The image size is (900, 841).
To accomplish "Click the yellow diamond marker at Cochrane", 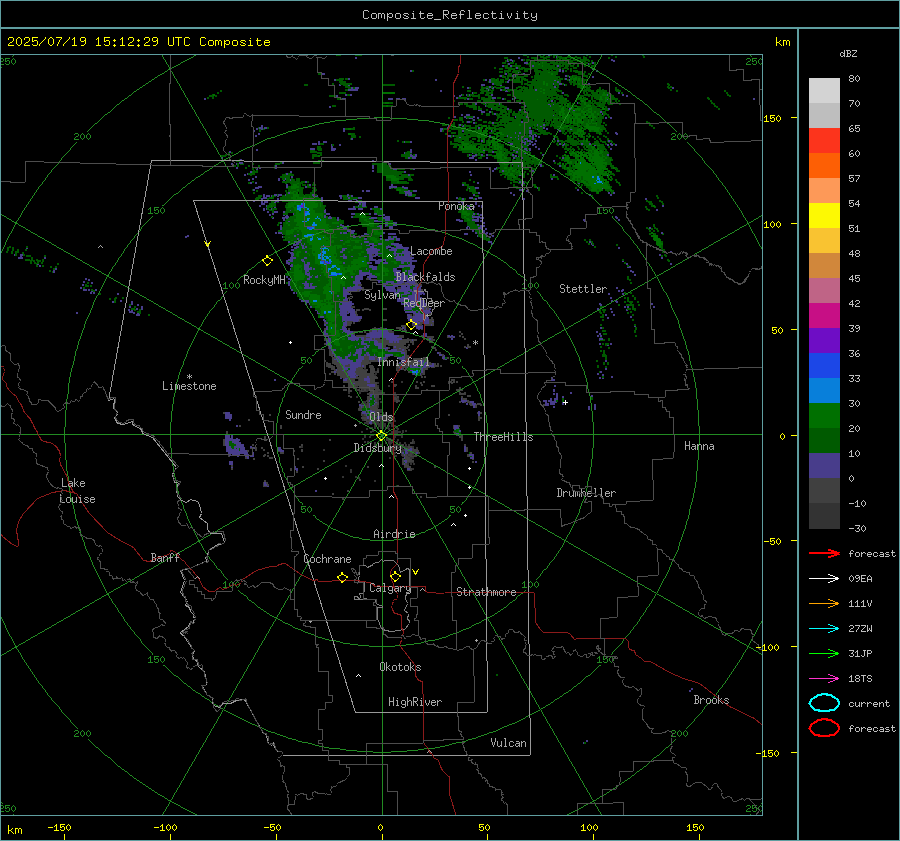I will click(342, 577).
